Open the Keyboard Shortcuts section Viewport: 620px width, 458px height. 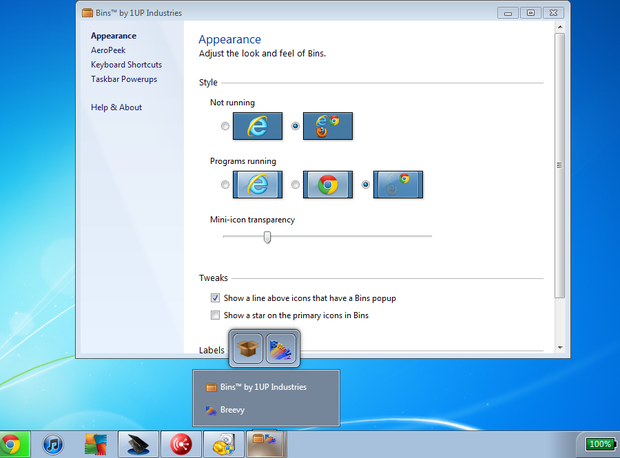[126, 64]
